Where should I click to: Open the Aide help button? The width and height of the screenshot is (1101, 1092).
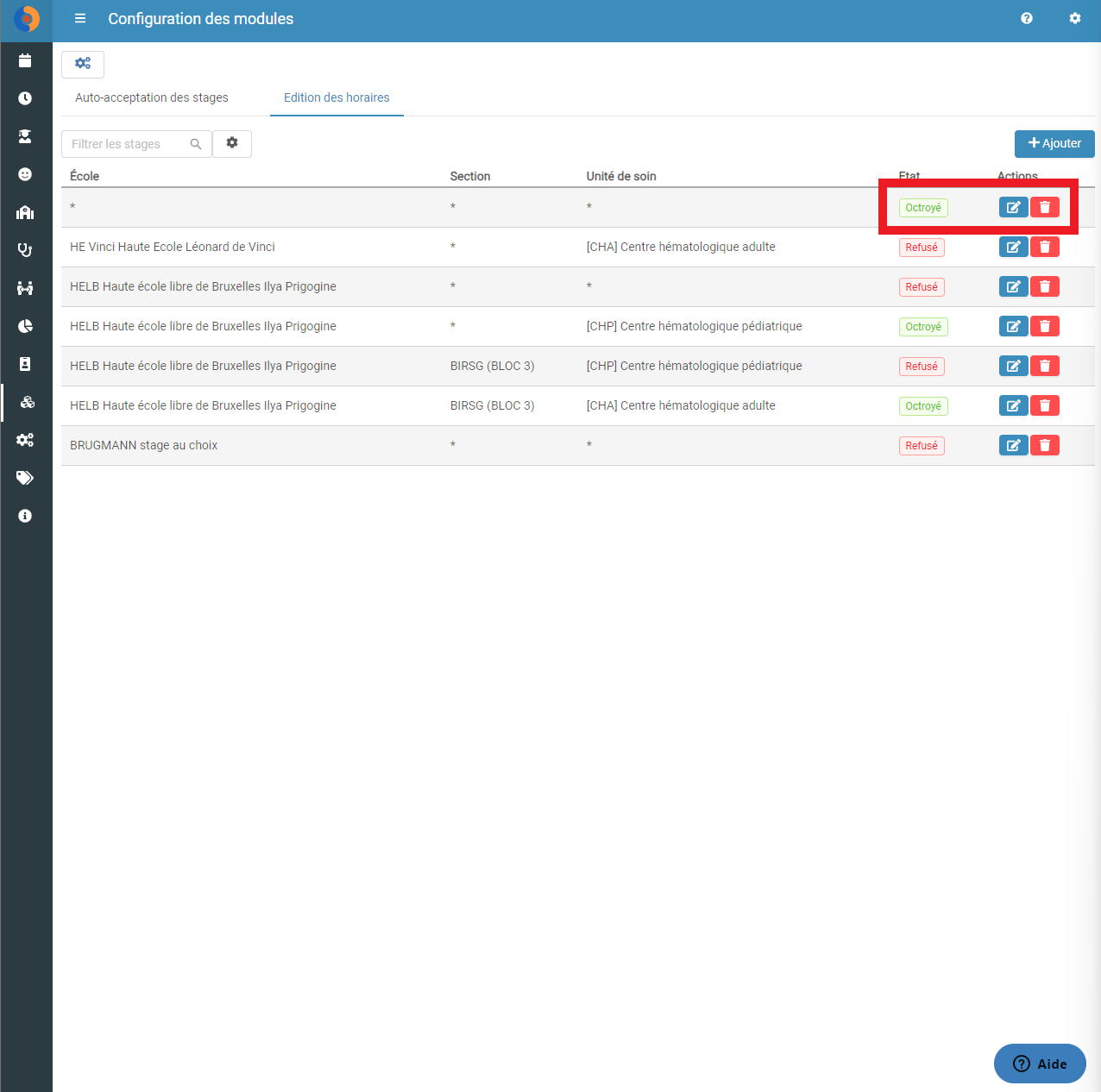coord(1040,1064)
